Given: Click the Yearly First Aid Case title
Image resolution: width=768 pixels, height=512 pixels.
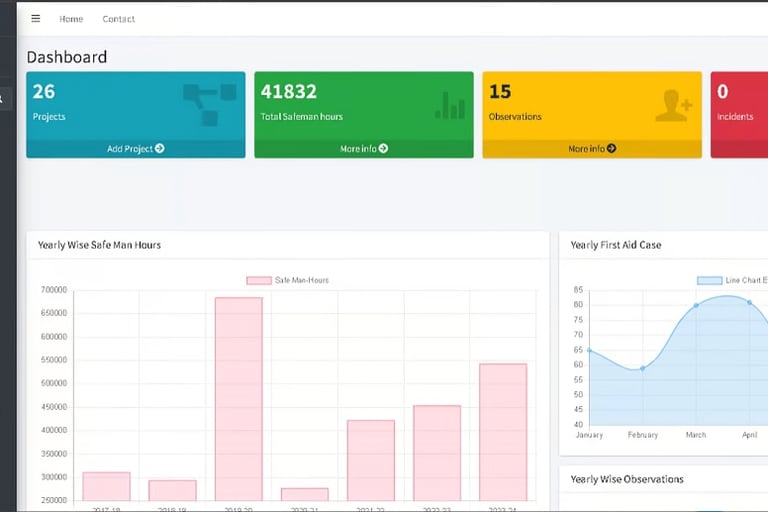Looking at the screenshot, I should coord(616,245).
